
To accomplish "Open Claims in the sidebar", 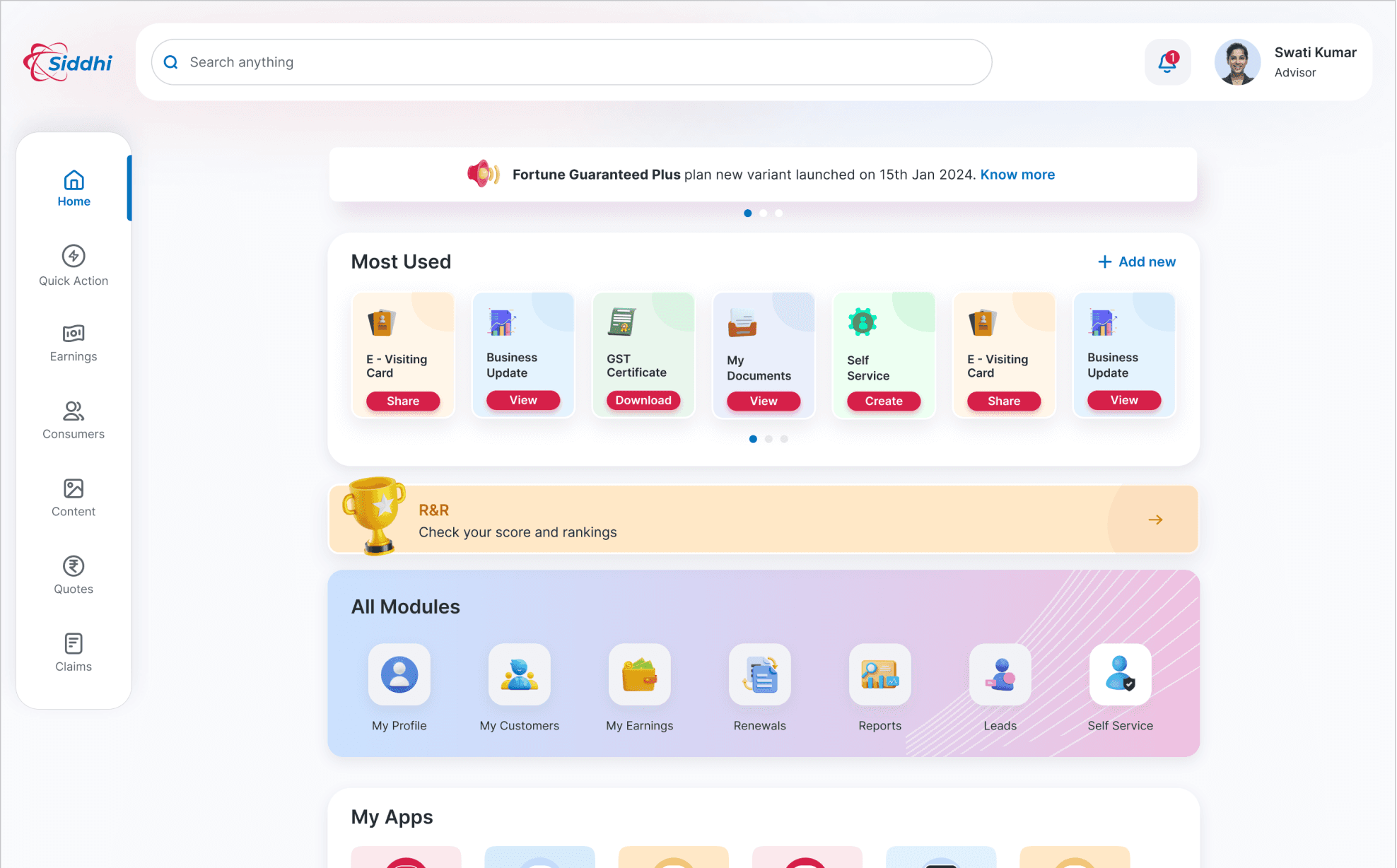I will 74,652.
